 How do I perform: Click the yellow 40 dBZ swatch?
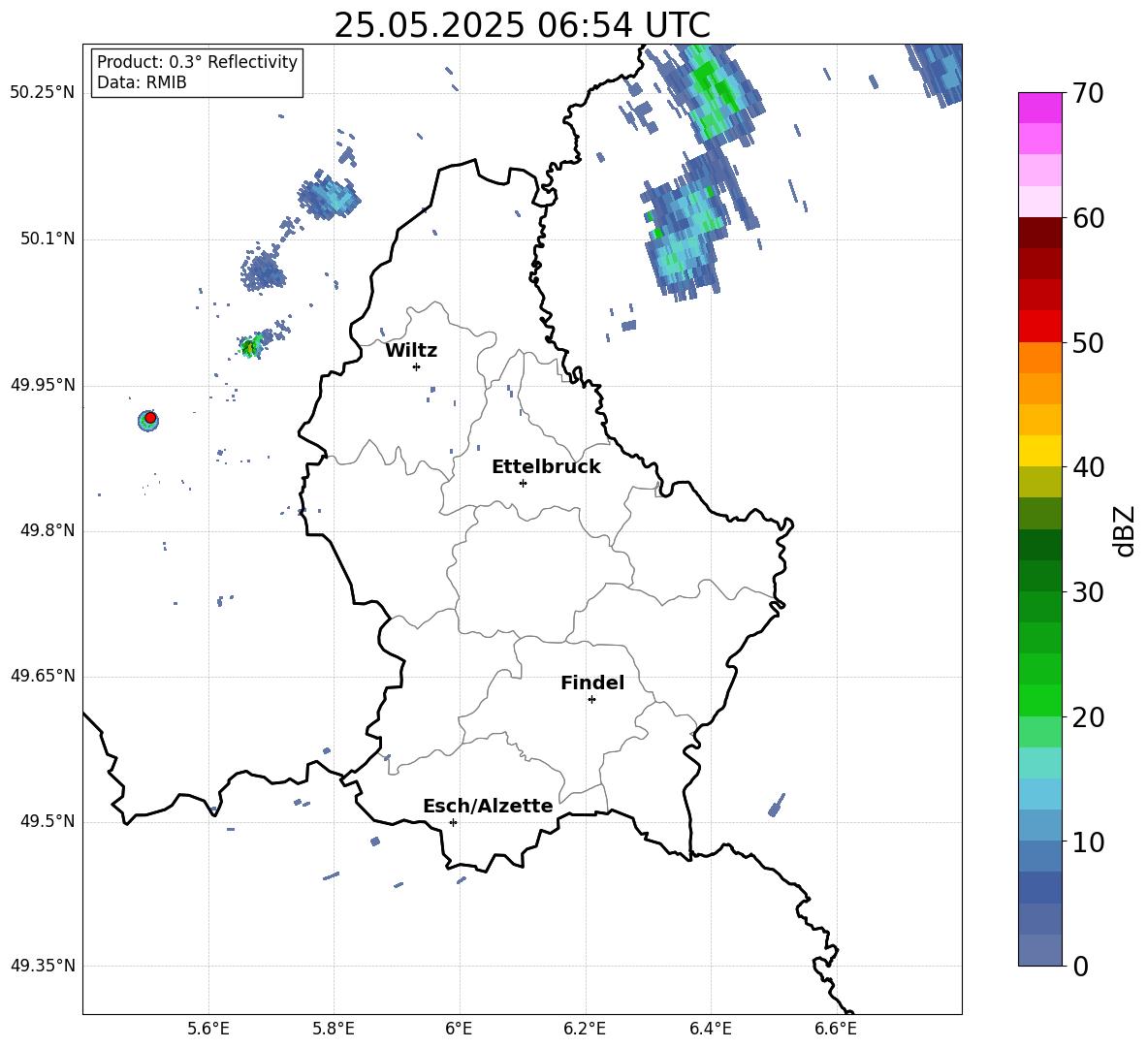1039,451
